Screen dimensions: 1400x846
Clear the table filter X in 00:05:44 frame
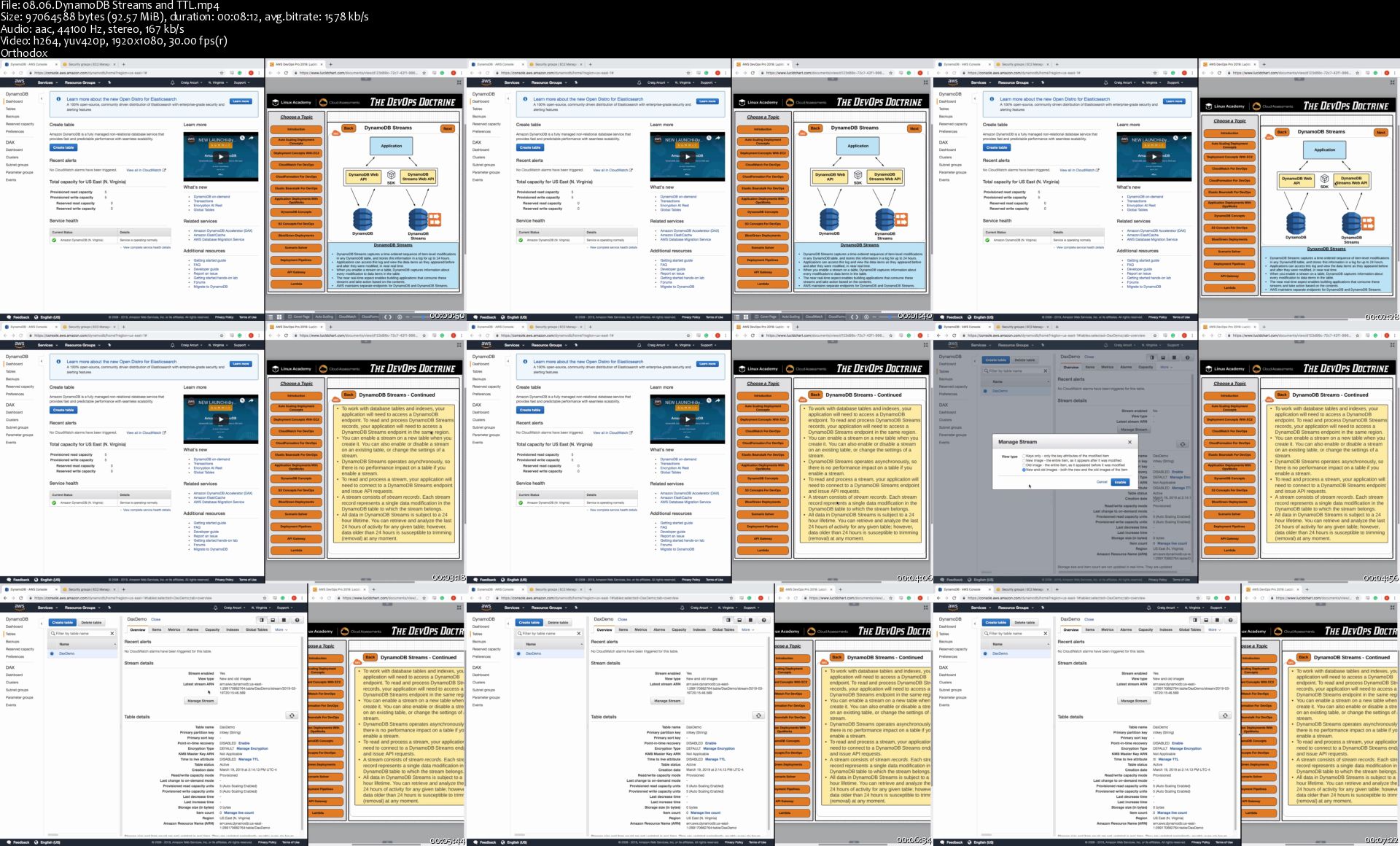click(112, 633)
